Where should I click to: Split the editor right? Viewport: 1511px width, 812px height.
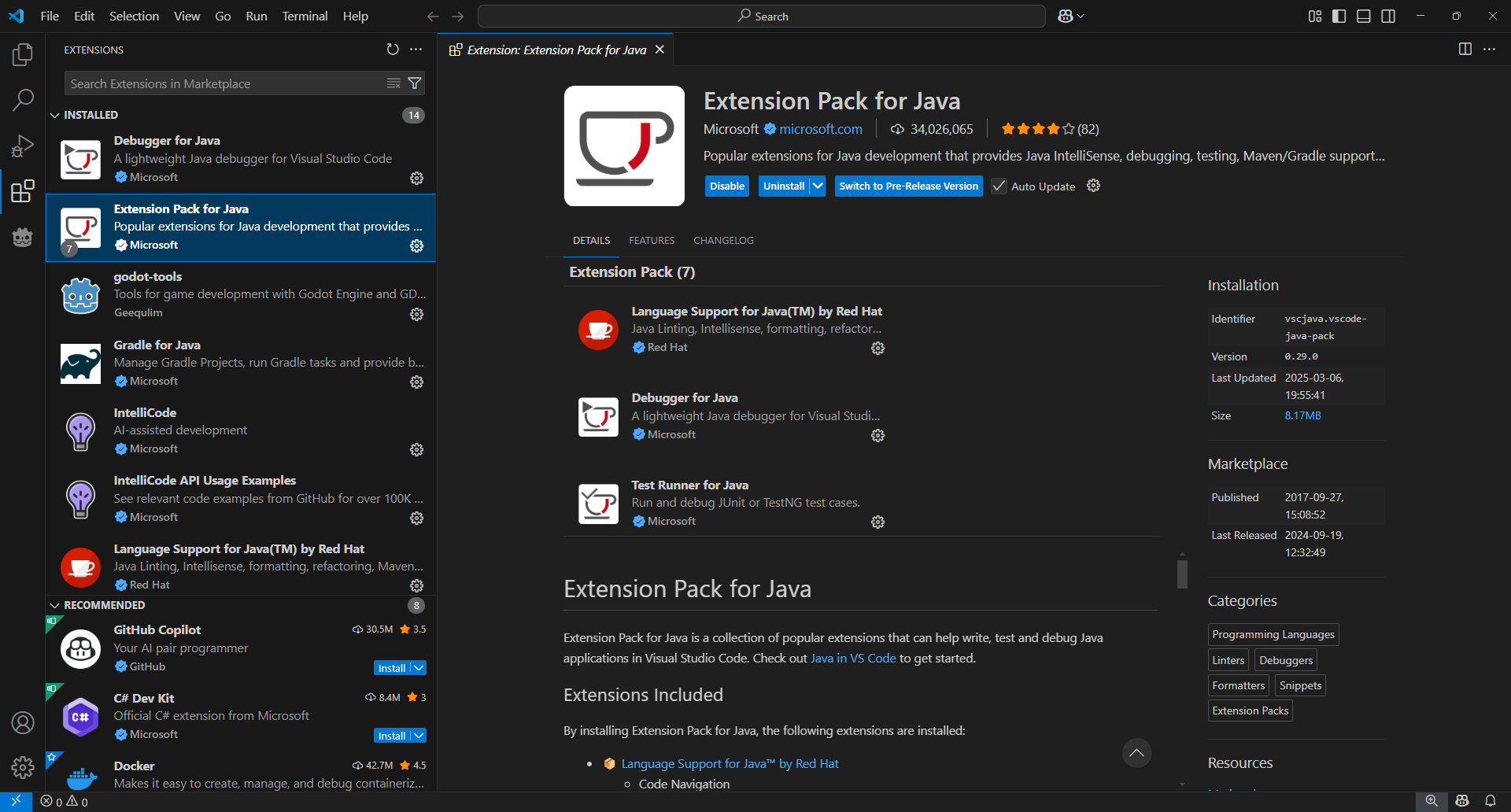coord(1465,50)
